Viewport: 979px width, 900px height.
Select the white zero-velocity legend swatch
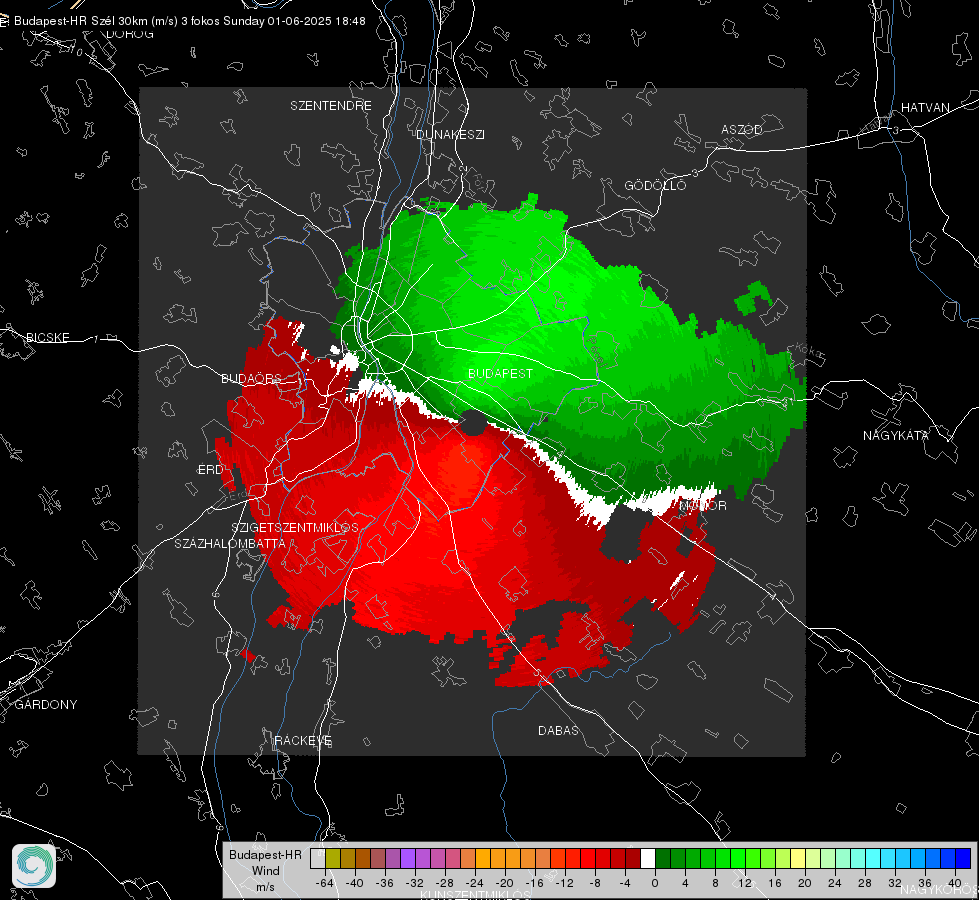point(648,859)
